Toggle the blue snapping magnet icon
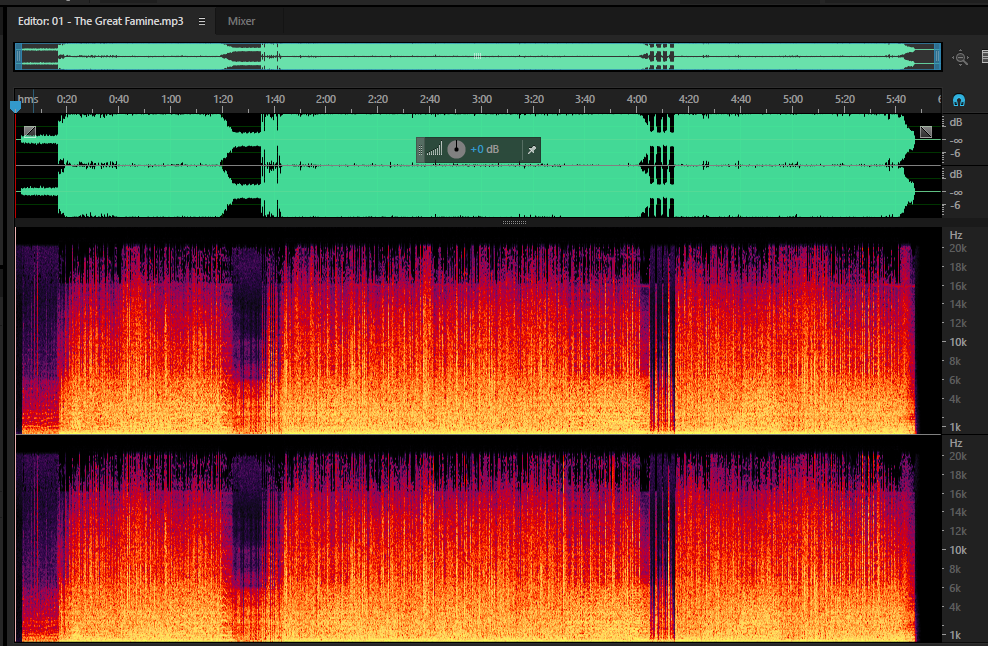 tap(958, 100)
